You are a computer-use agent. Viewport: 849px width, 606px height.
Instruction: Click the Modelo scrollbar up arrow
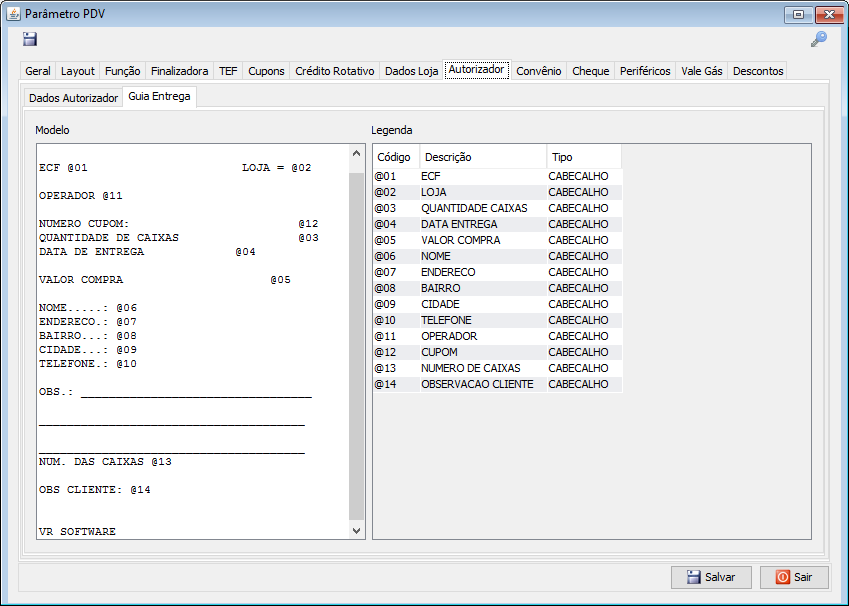click(x=356, y=154)
